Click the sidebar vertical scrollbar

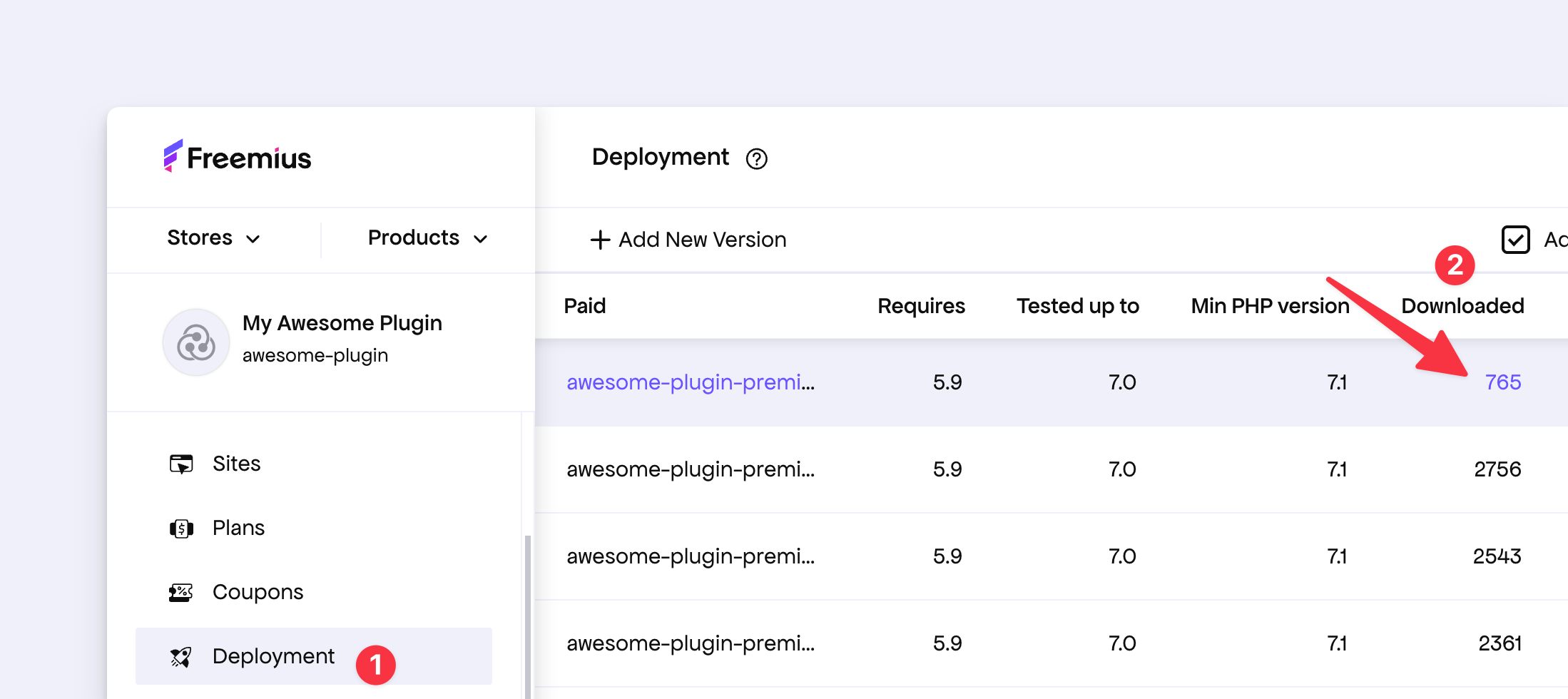(528, 613)
